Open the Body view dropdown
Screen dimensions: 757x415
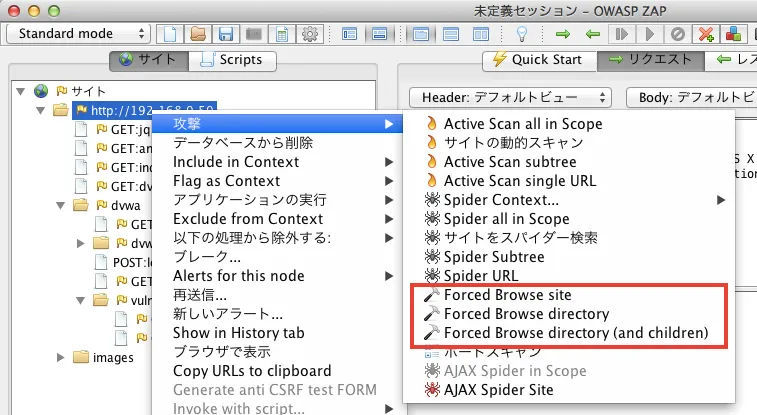coord(691,97)
